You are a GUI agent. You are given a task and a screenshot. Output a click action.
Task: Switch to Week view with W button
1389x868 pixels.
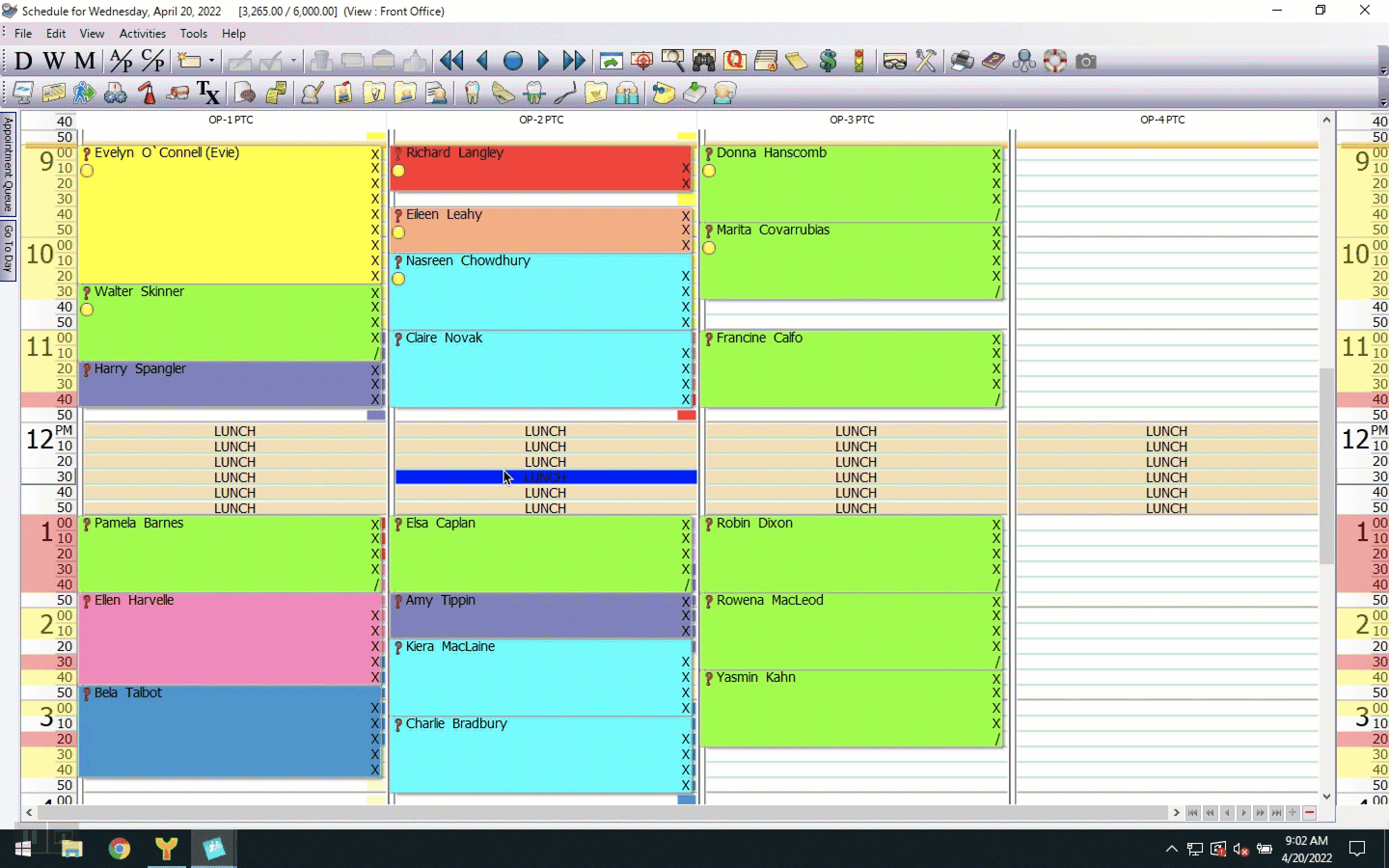tap(54, 61)
